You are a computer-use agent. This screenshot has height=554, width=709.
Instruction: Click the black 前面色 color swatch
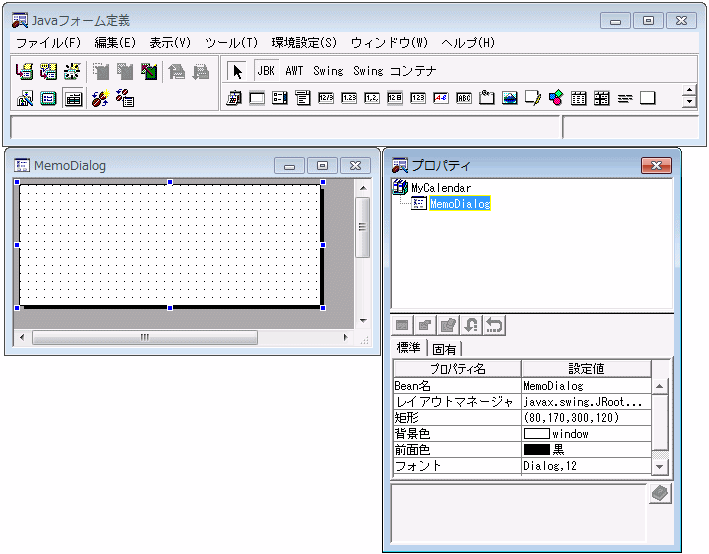coord(536,450)
